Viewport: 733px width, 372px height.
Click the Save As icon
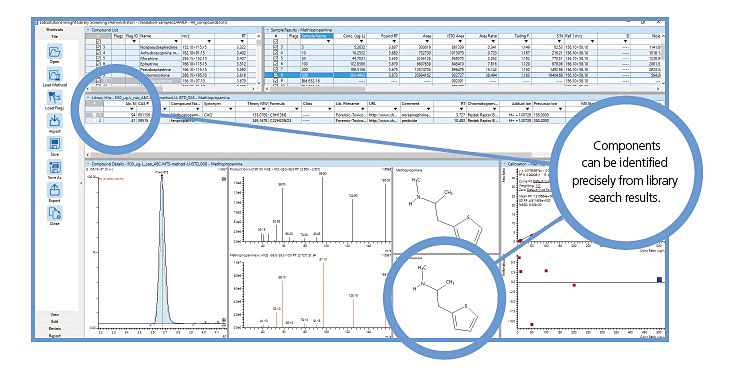click(55, 167)
